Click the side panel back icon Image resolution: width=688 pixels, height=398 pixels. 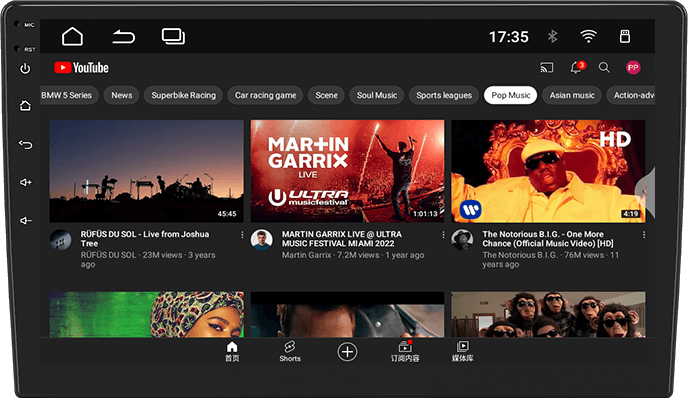pos(25,144)
